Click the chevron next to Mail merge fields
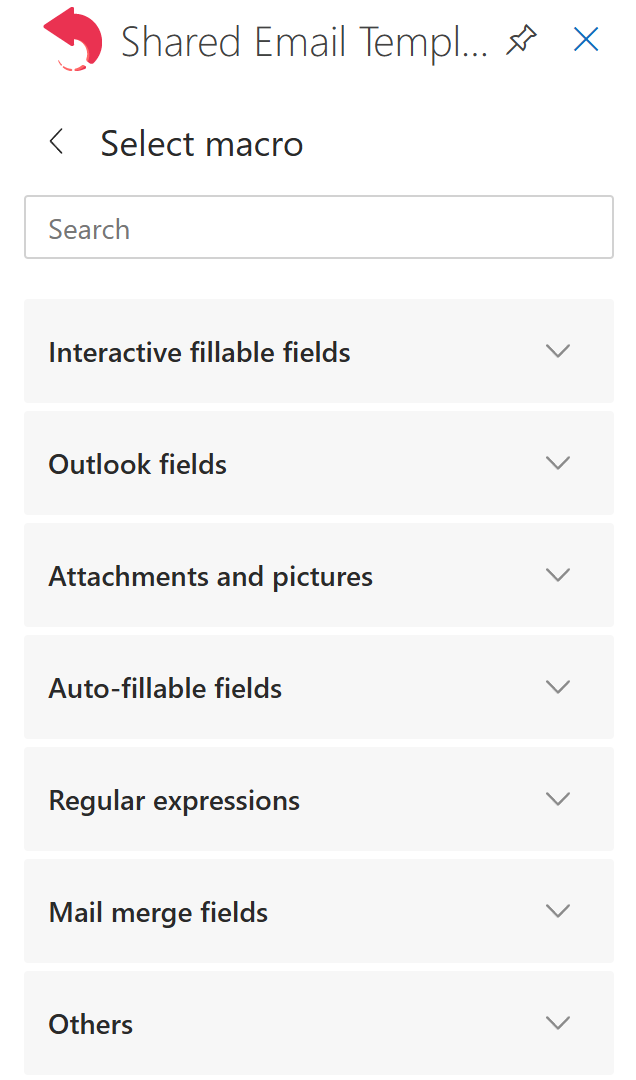Image resolution: width=636 pixels, height=1080 pixels. [x=557, y=911]
